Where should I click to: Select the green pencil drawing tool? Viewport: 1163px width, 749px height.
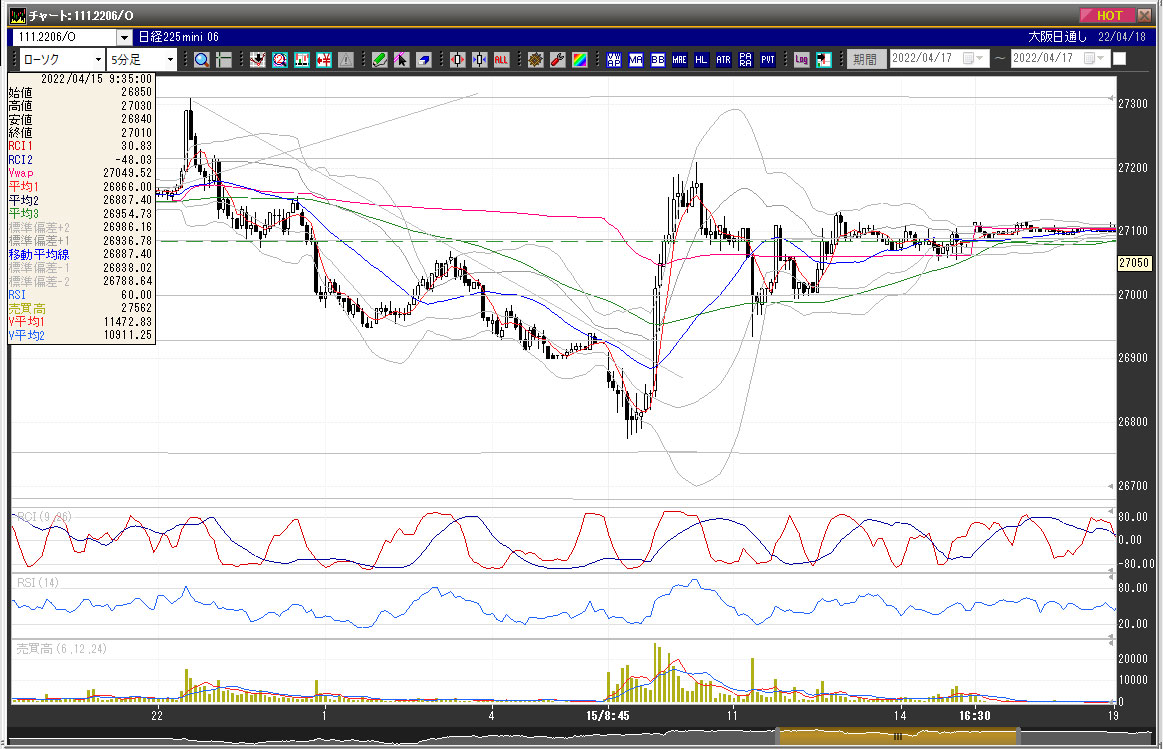pyautogui.click(x=380, y=60)
